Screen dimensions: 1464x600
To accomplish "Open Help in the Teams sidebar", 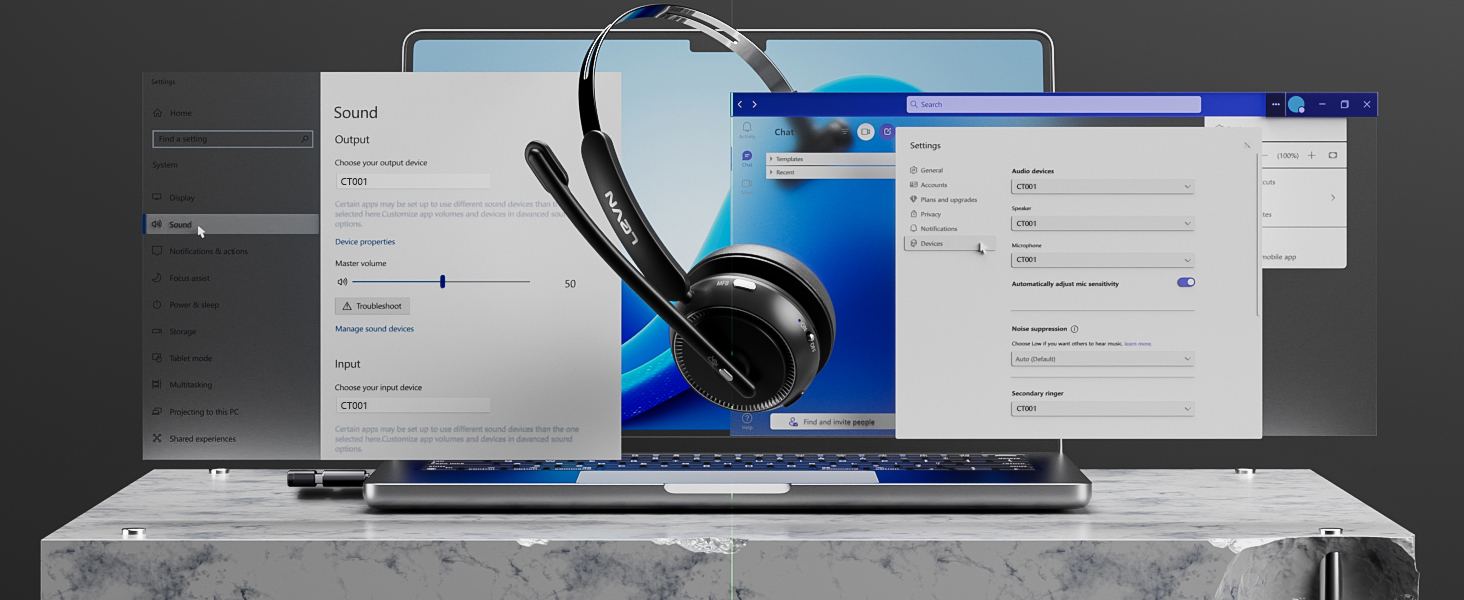I will [x=747, y=421].
